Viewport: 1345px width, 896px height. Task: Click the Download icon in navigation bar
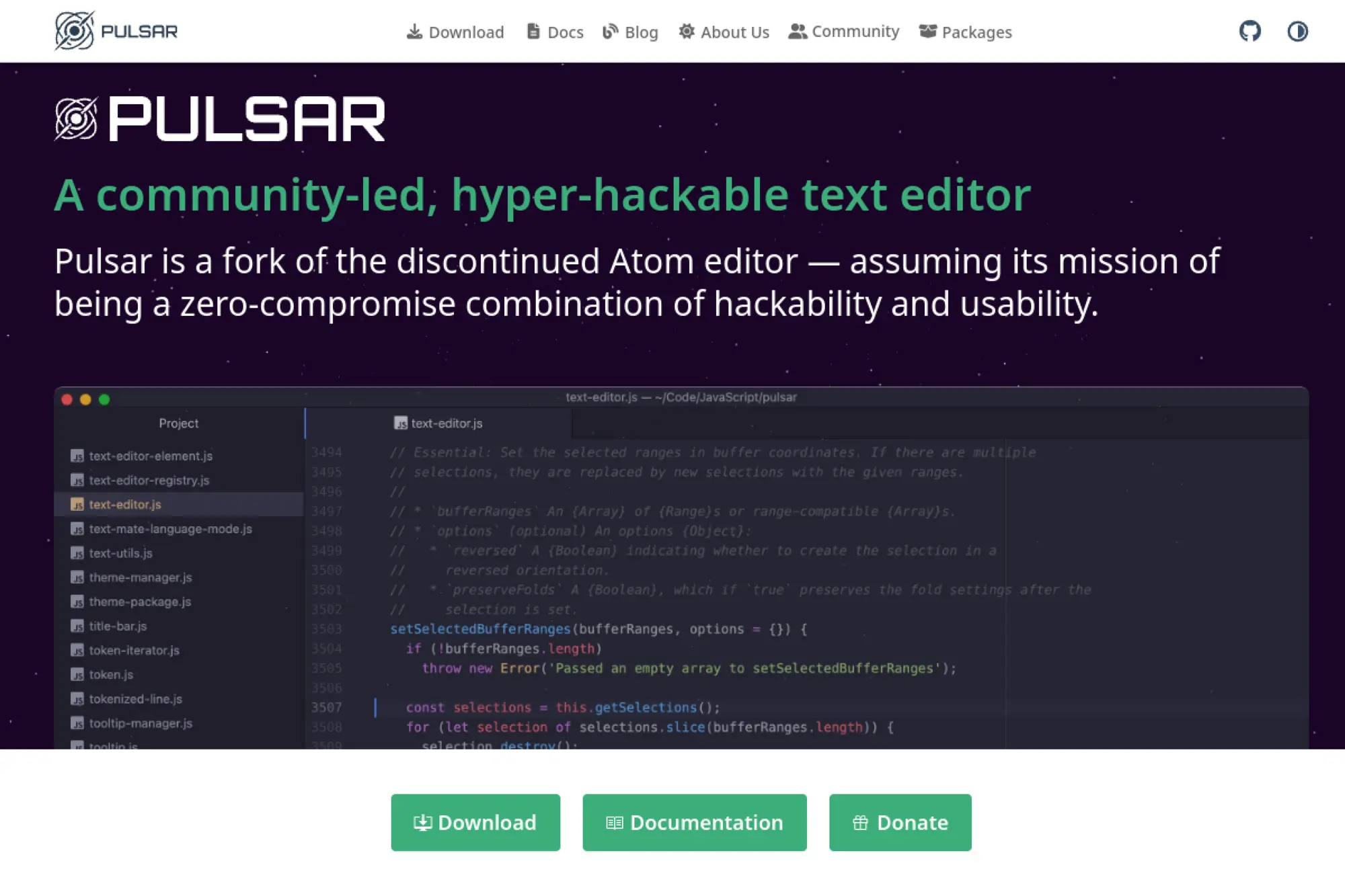point(414,32)
